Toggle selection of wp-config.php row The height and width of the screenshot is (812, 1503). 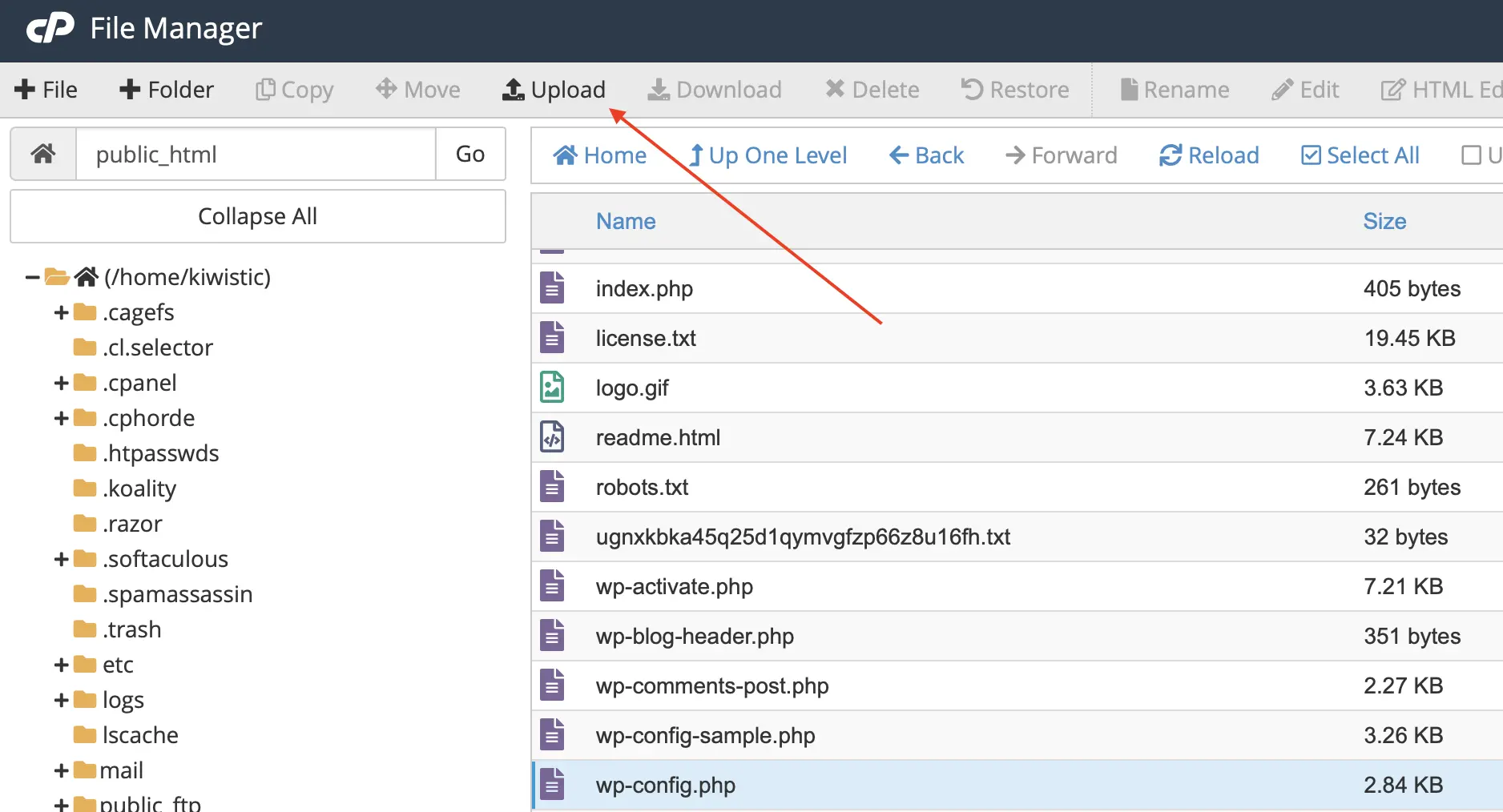[x=666, y=785]
